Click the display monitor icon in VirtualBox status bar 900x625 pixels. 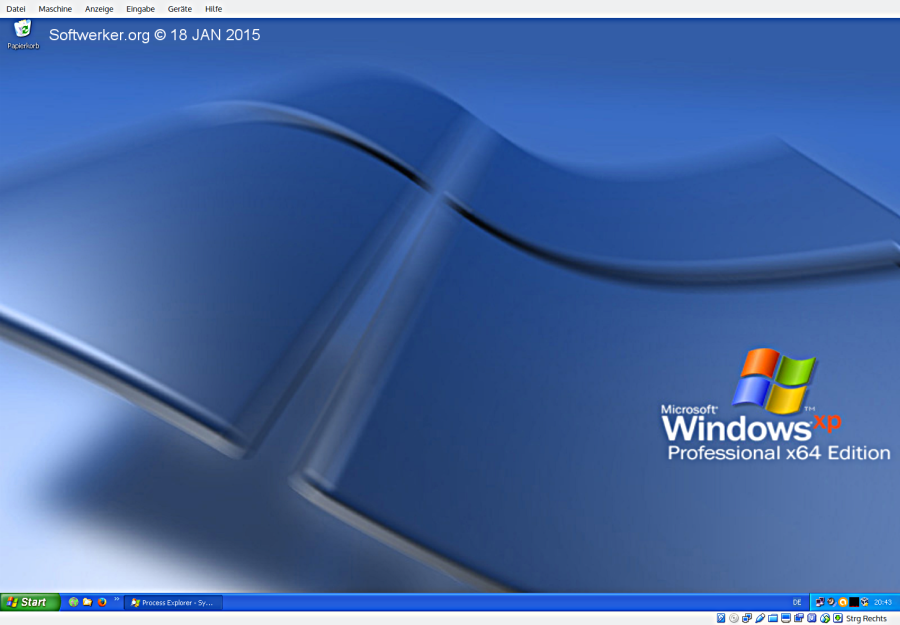[x=786, y=618]
